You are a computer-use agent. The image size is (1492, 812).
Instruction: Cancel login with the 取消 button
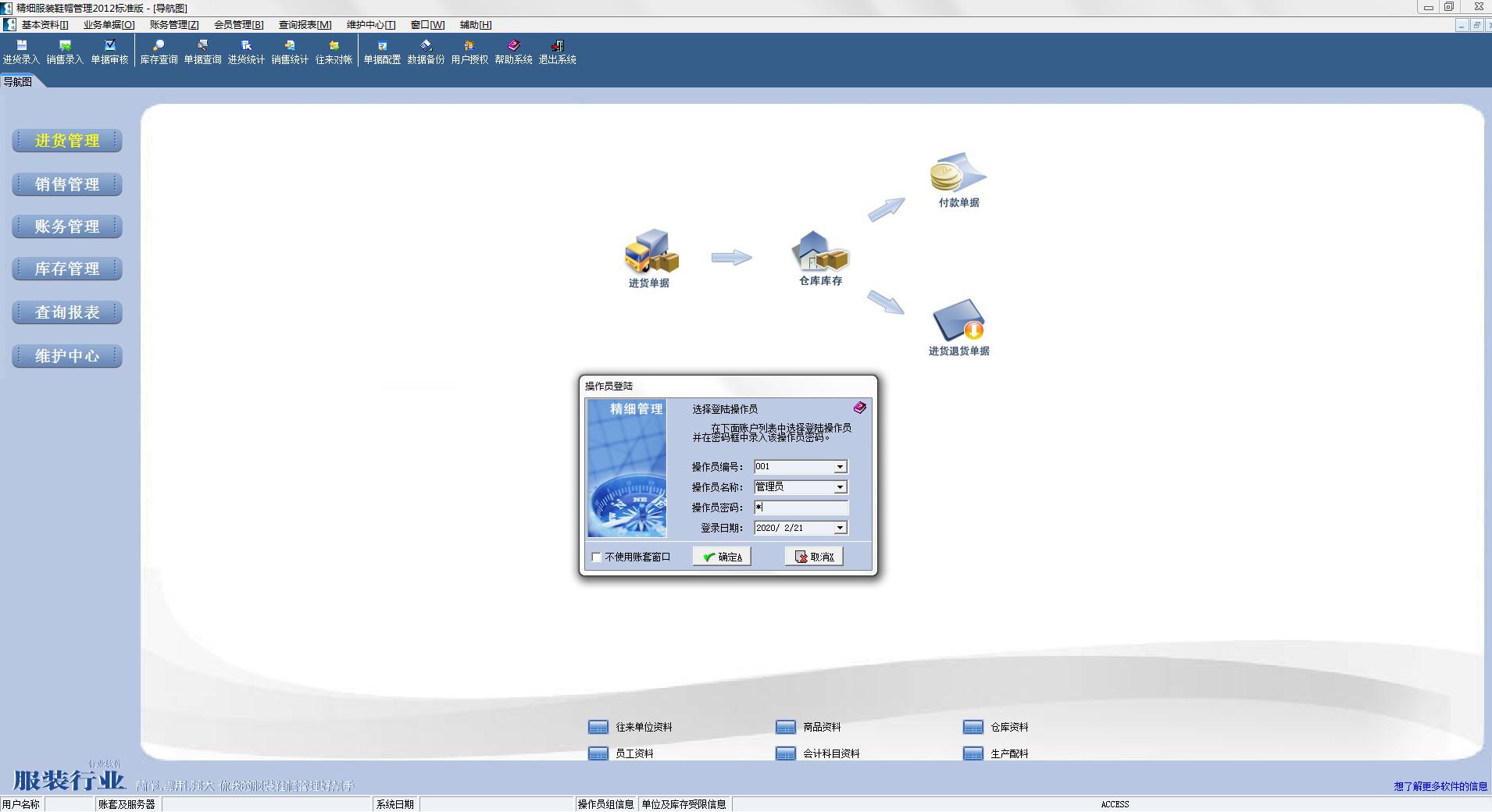tap(814, 557)
